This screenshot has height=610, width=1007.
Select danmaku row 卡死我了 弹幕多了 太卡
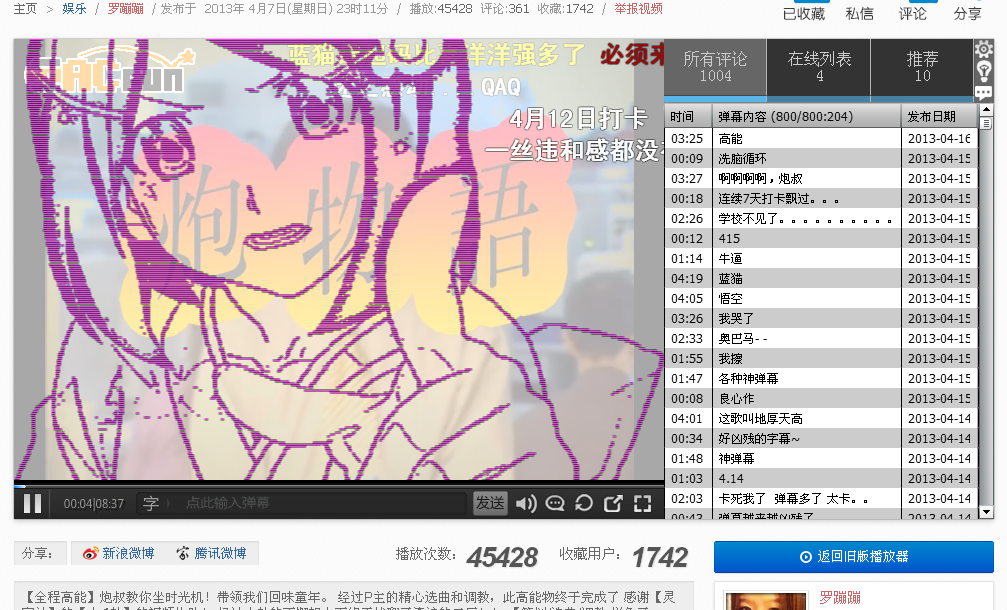(x=821, y=498)
